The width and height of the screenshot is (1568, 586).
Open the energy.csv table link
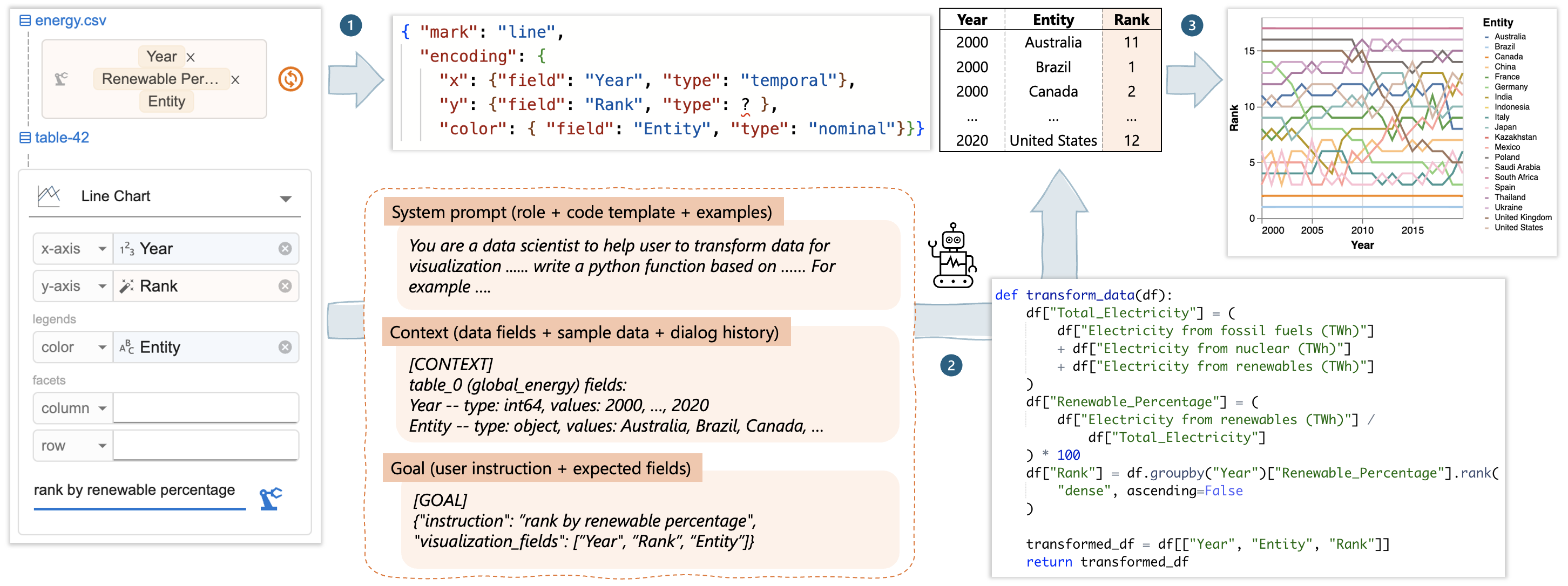click(70, 21)
